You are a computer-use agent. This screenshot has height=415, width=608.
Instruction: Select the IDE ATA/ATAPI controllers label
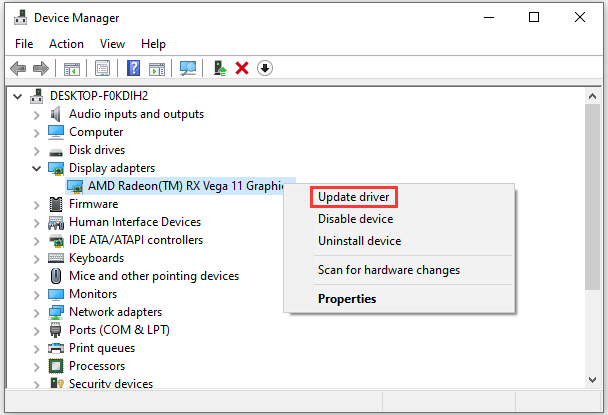[x=136, y=240]
